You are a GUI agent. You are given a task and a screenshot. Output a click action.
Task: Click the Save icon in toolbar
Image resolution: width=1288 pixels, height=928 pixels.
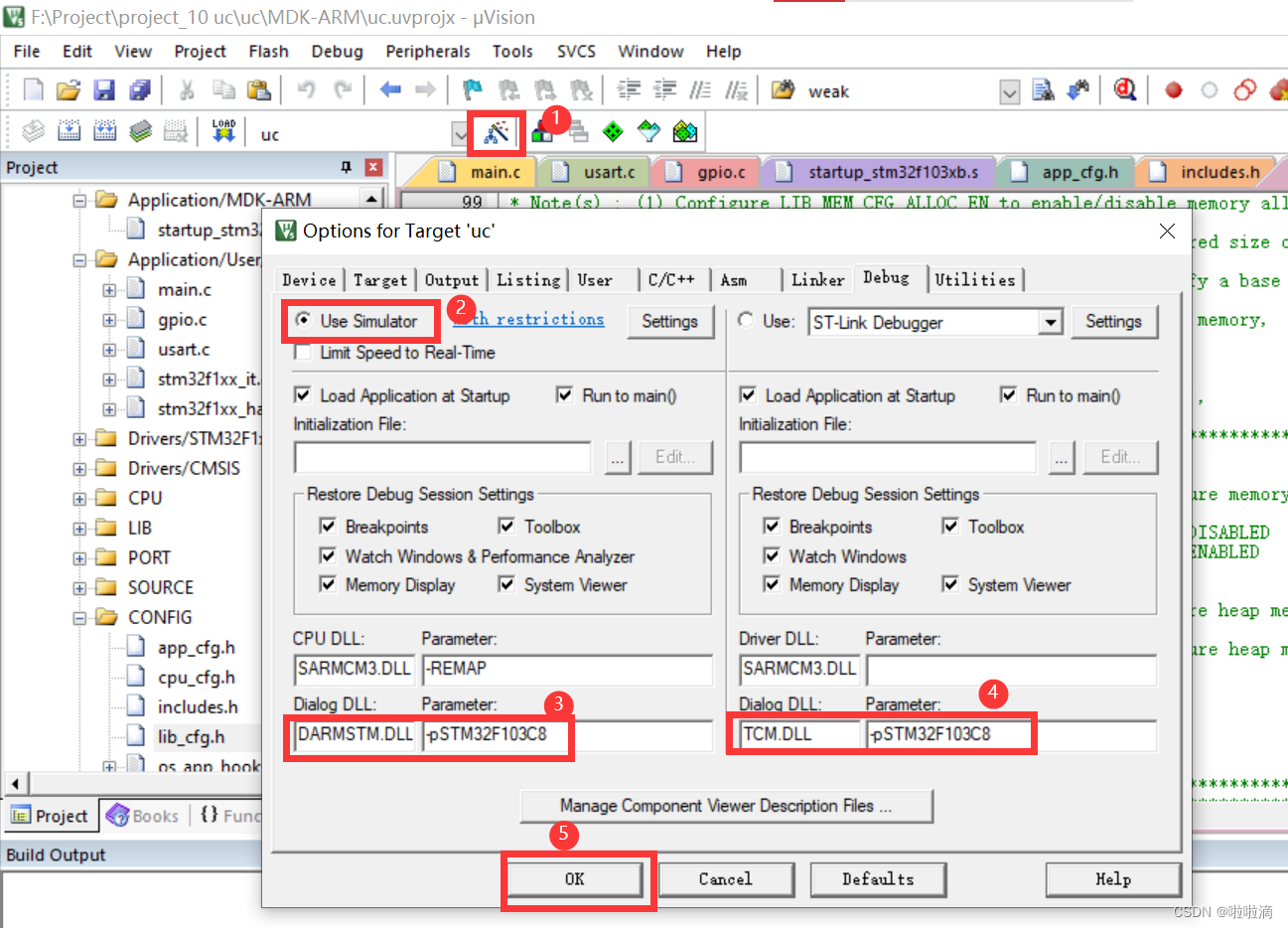point(104,90)
